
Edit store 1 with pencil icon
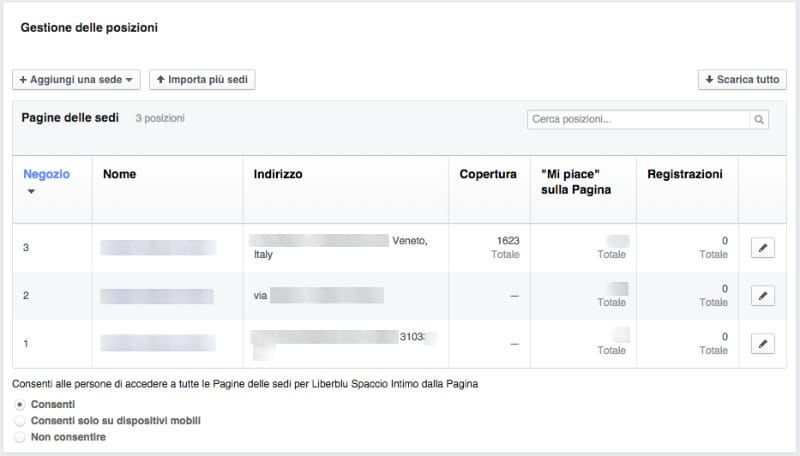coord(763,344)
